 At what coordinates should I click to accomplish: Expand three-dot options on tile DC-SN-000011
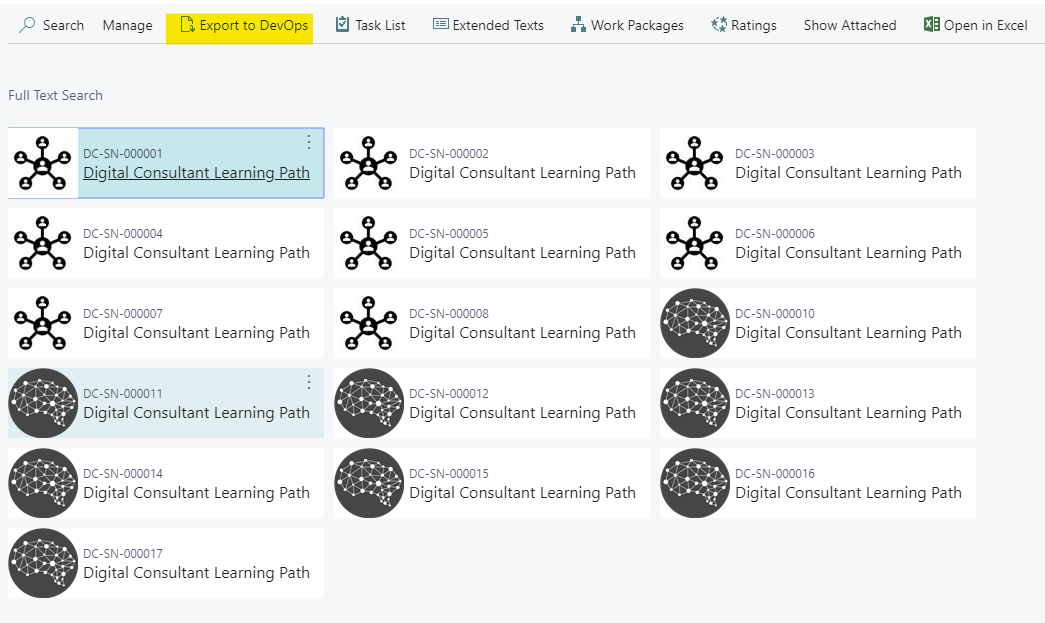(x=309, y=382)
